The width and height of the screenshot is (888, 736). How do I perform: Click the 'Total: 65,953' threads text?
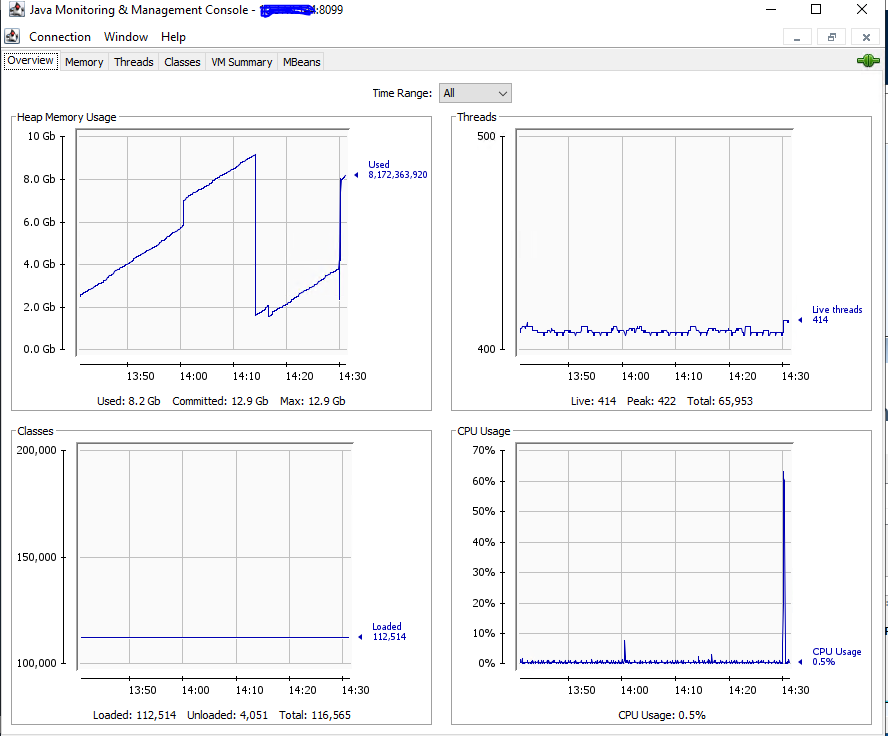tap(720, 401)
